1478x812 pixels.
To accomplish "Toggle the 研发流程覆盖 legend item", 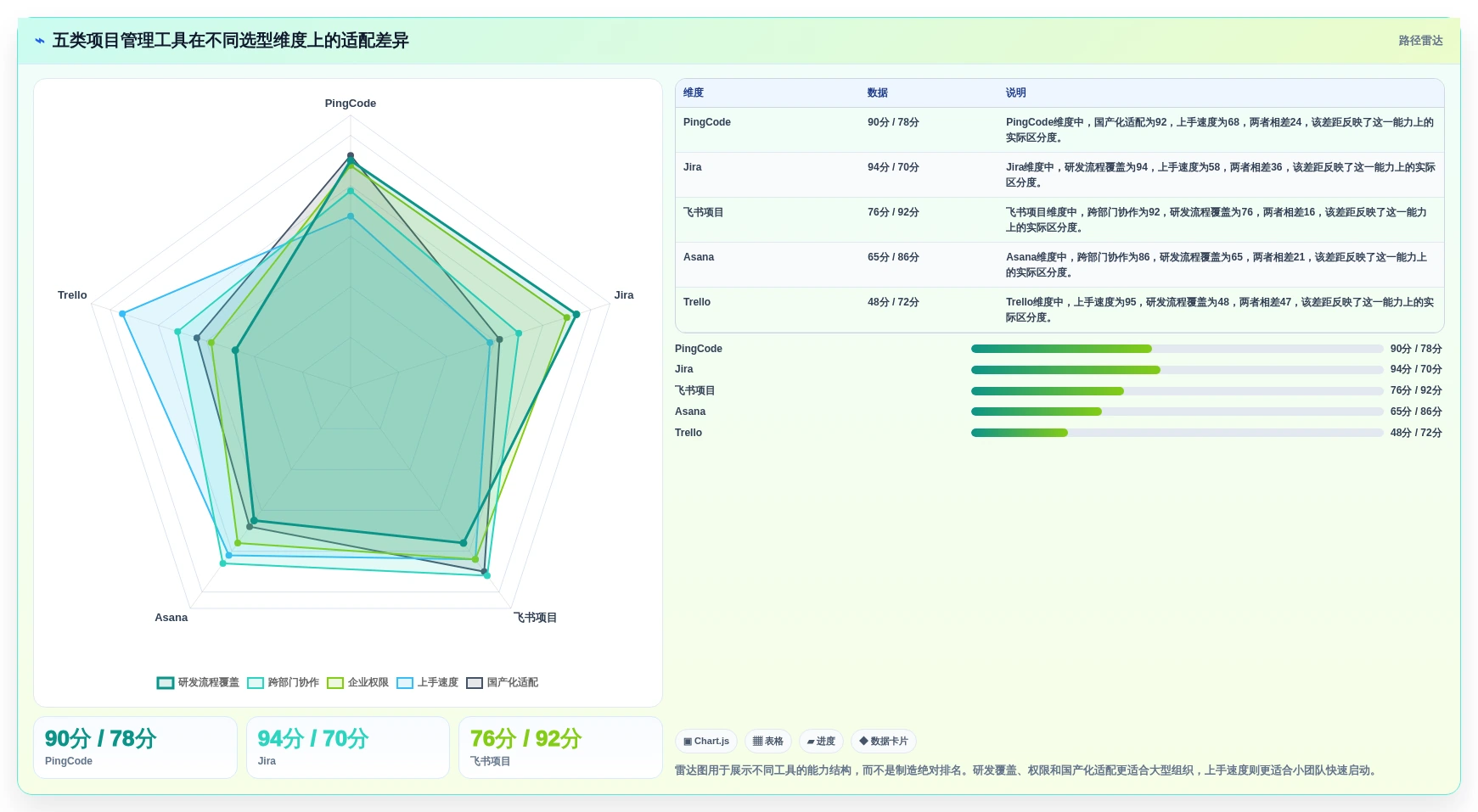I will click(198, 682).
